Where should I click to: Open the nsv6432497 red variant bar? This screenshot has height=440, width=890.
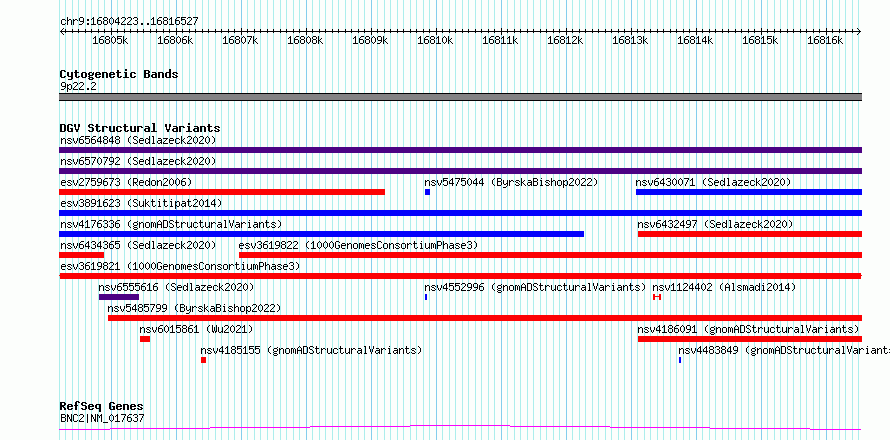point(750,234)
